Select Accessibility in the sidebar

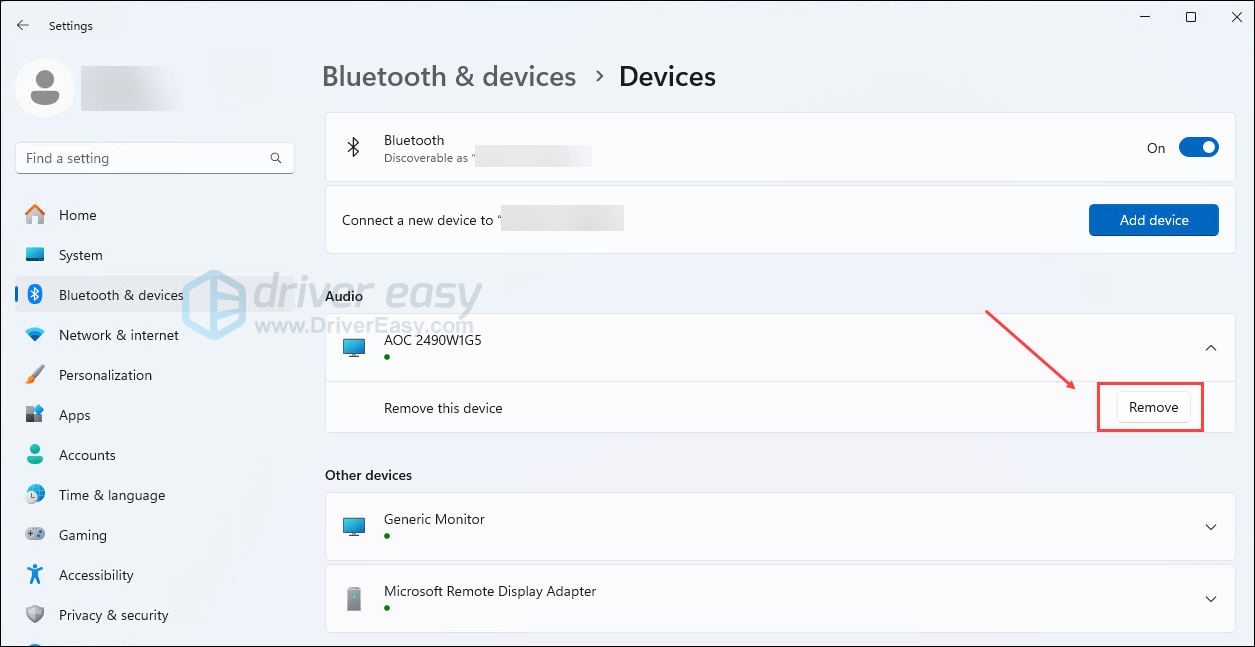[x=96, y=575]
